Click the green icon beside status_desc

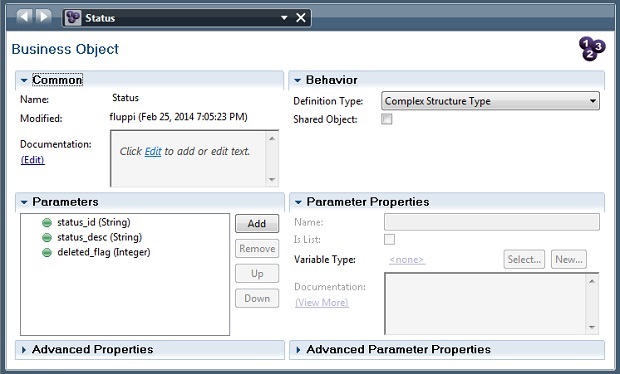click(x=47, y=238)
